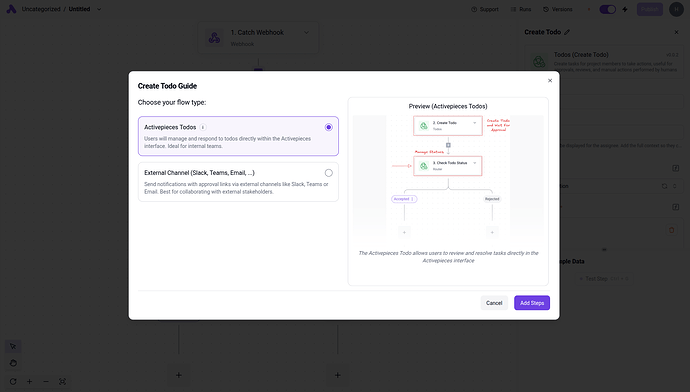Click the Add Steps button
The height and width of the screenshot is (392, 690).
coord(532,303)
